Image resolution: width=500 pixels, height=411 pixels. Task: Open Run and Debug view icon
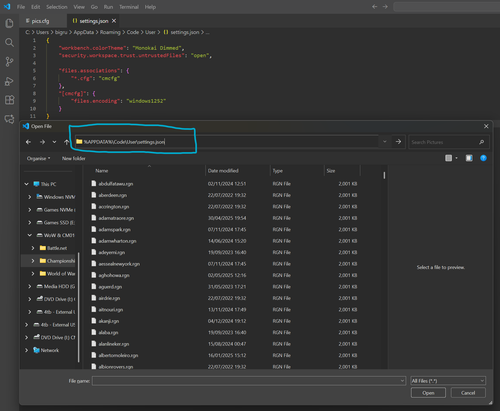[x=9, y=81]
